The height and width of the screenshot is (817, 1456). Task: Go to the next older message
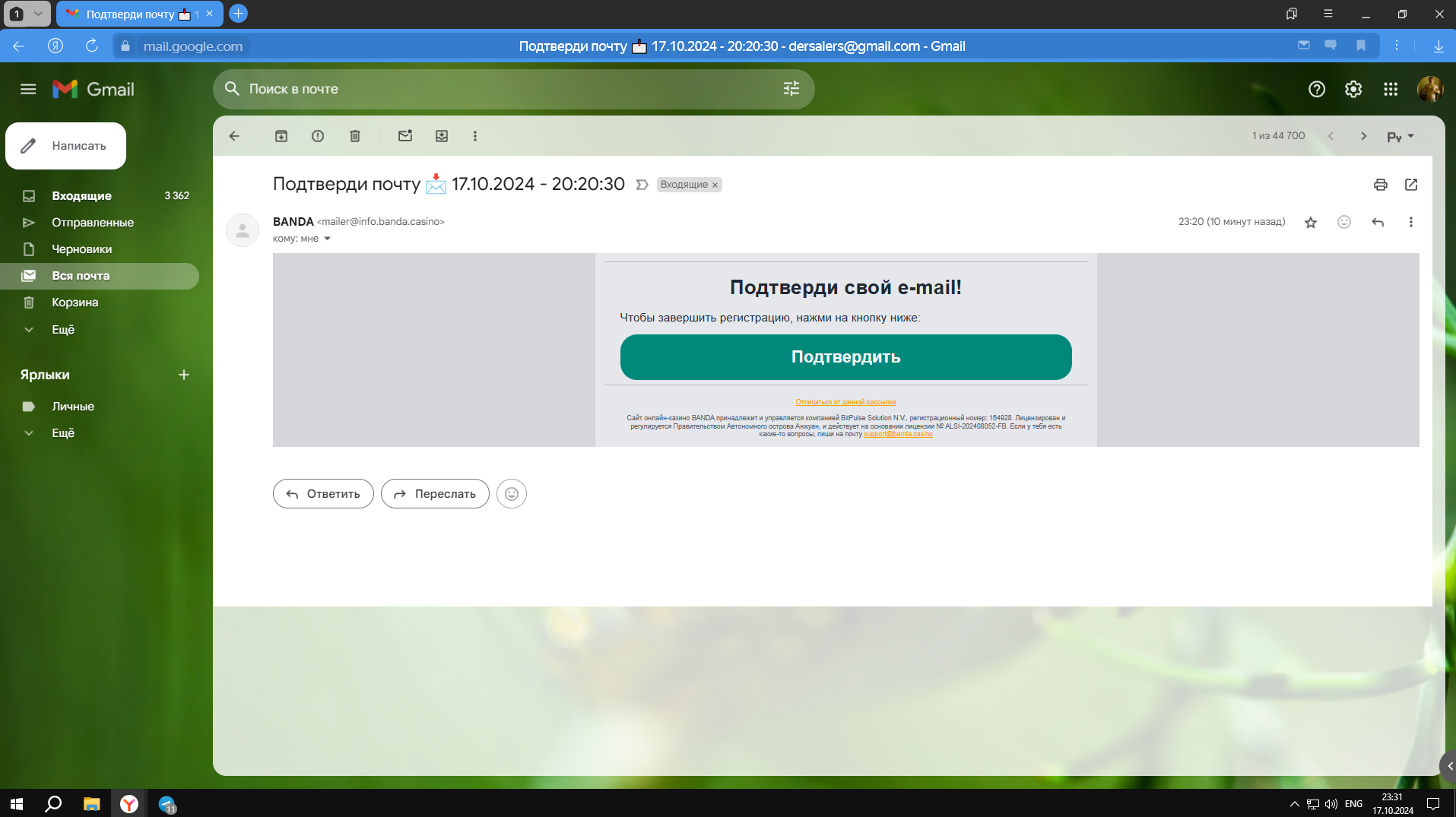(1364, 136)
